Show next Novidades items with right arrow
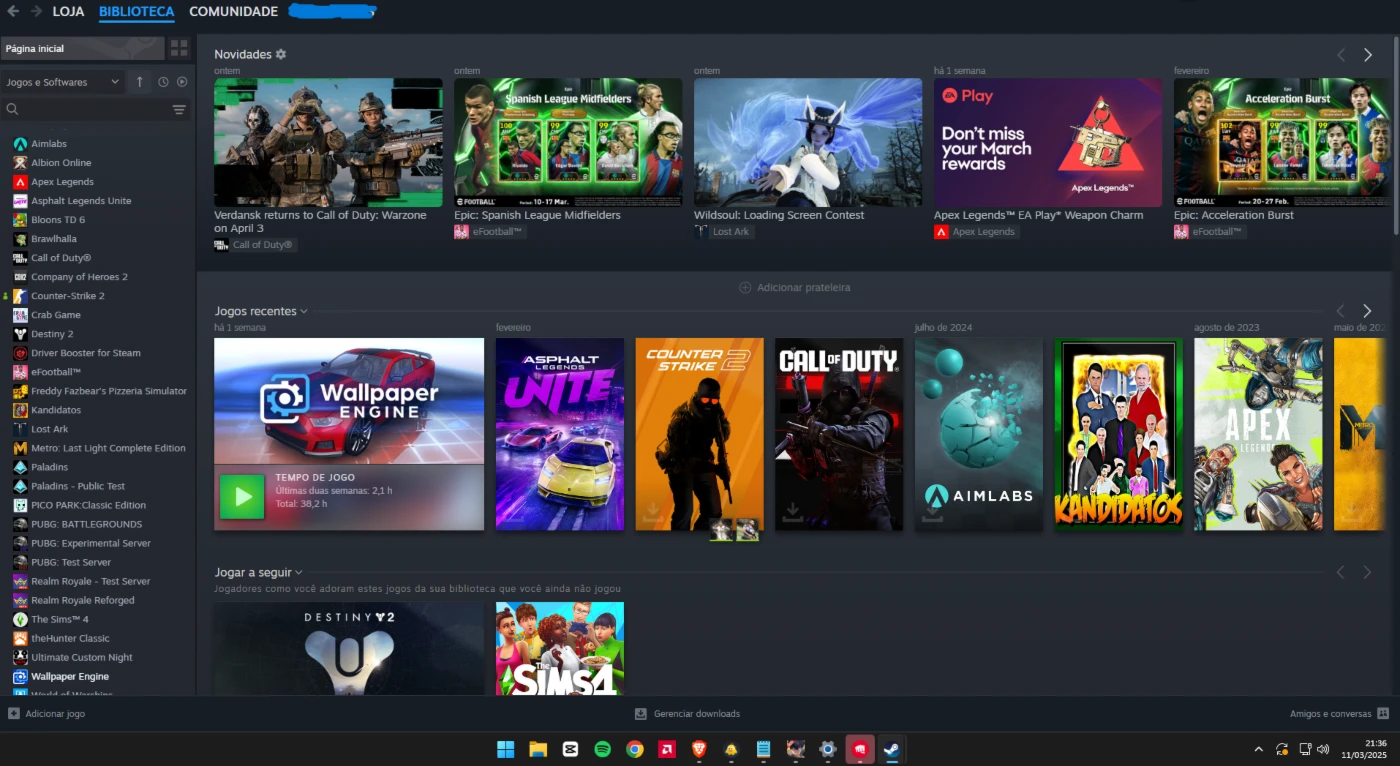Image resolution: width=1400 pixels, height=766 pixels. (x=1368, y=55)
